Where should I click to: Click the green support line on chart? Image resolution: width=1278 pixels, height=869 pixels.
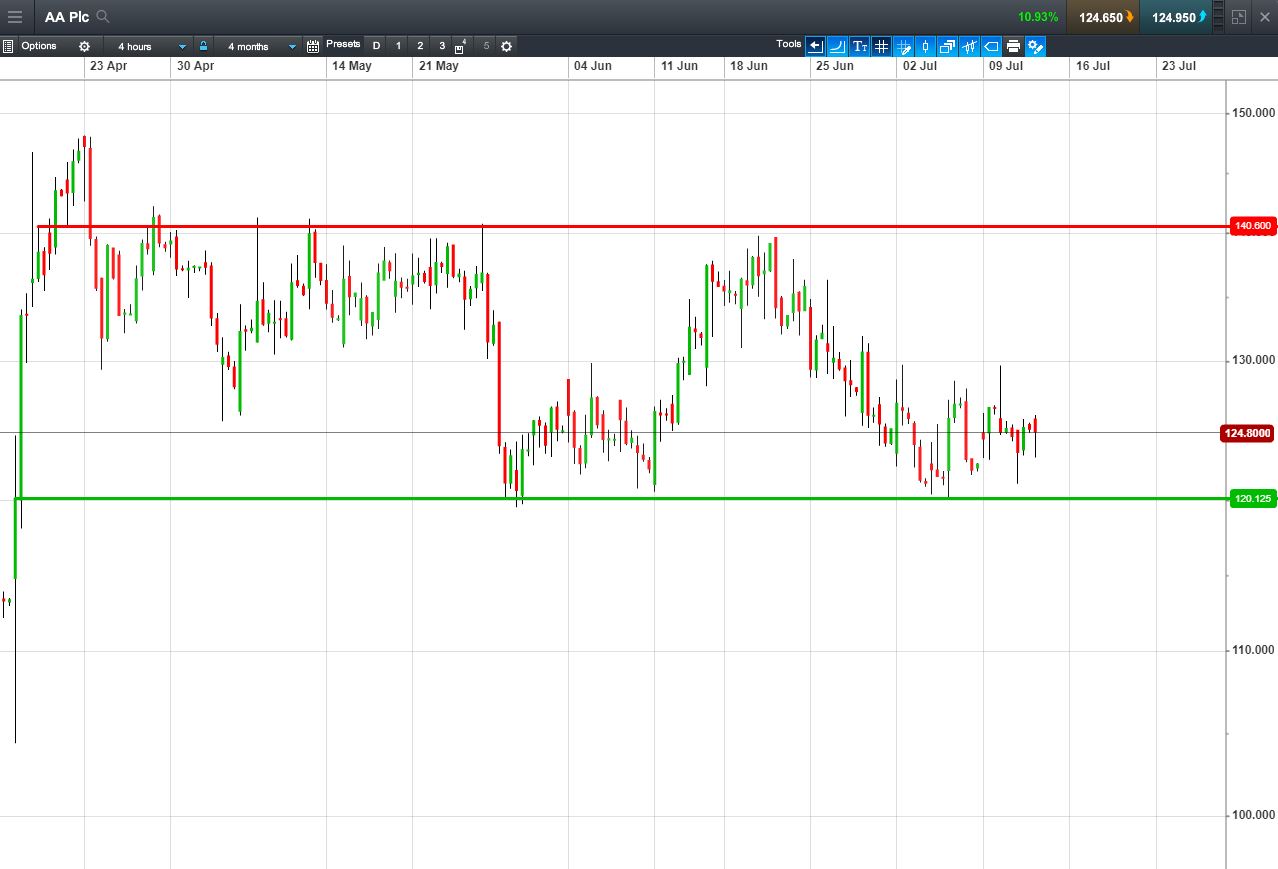620,498
